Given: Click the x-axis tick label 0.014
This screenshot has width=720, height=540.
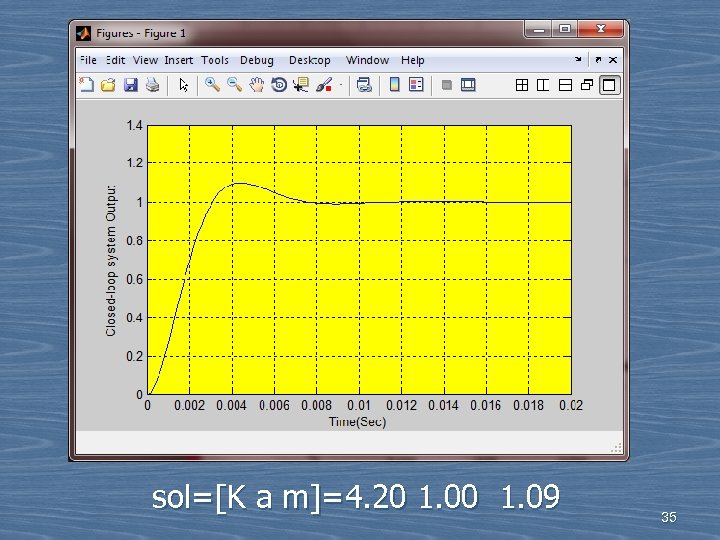Looking at the screenshot, I should 444,405.
